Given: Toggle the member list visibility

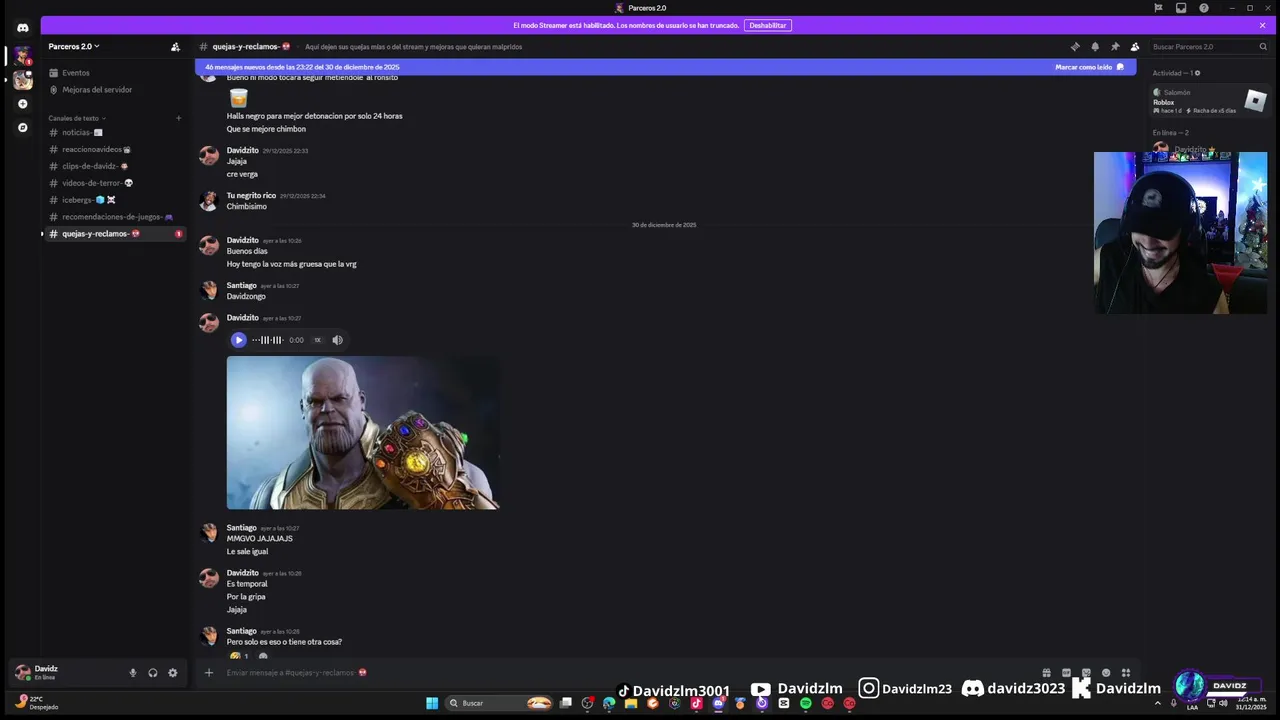Looking at the screenshot, I should click(1135, 47).
